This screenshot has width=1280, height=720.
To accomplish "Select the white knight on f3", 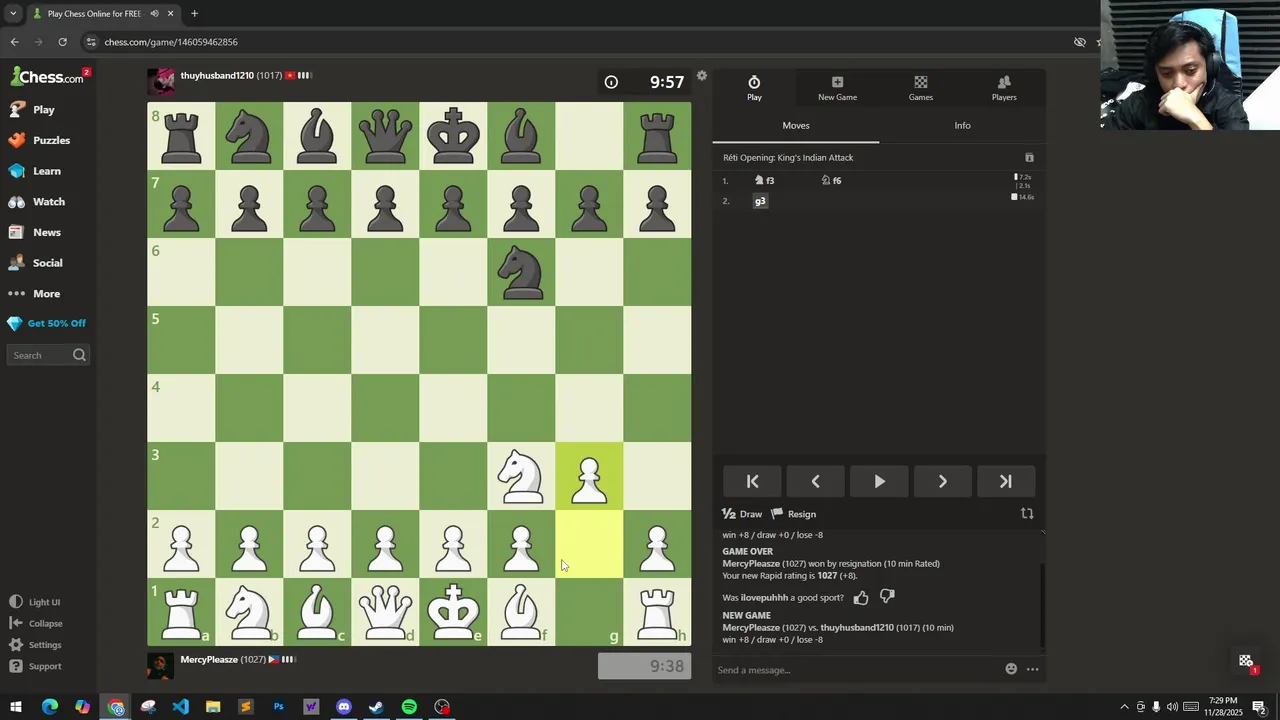I will tap(521, 476).
